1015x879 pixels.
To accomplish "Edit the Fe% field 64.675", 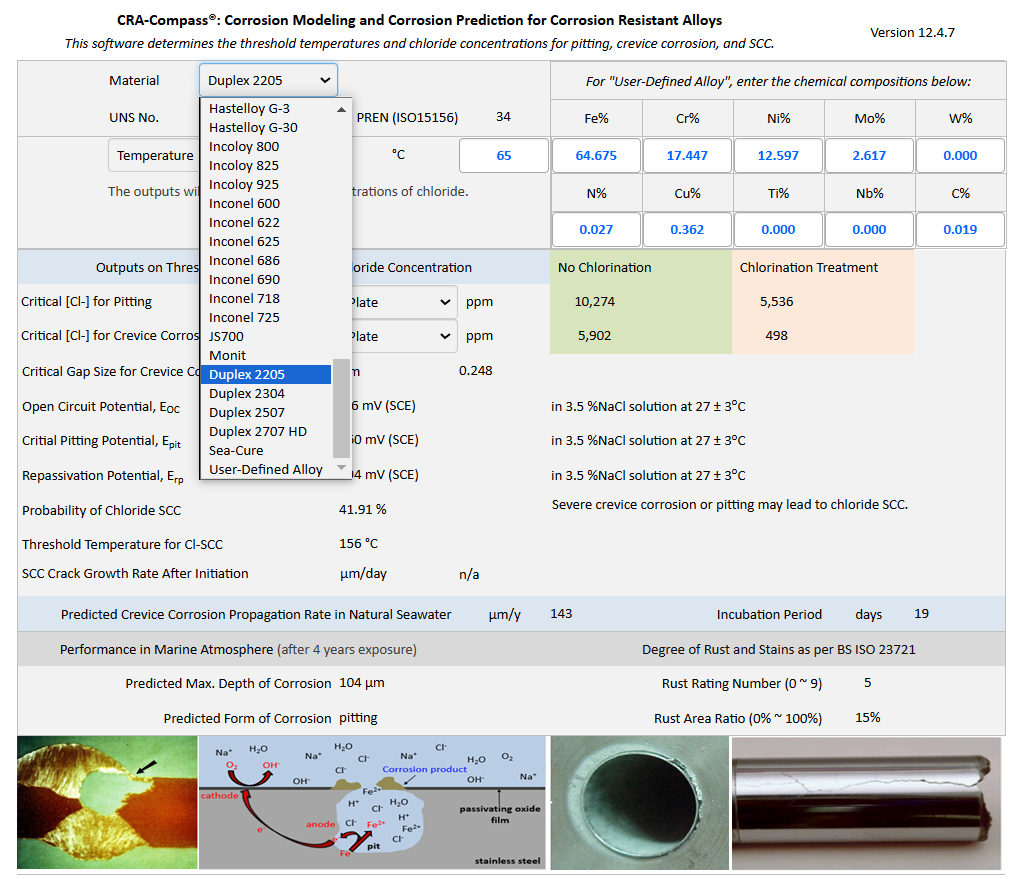I will (596, 155).
